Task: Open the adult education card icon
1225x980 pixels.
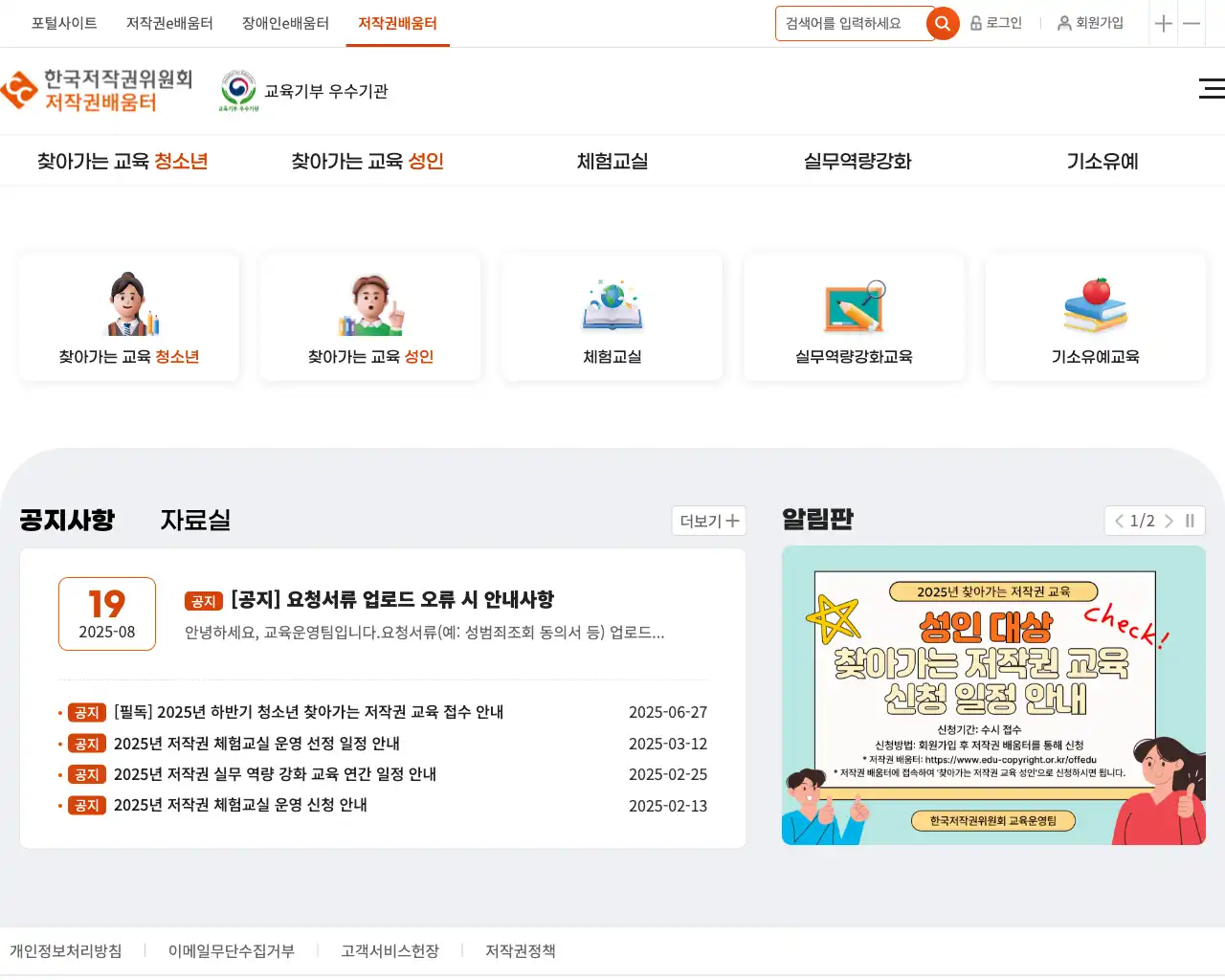Action: tap(370, 304)
